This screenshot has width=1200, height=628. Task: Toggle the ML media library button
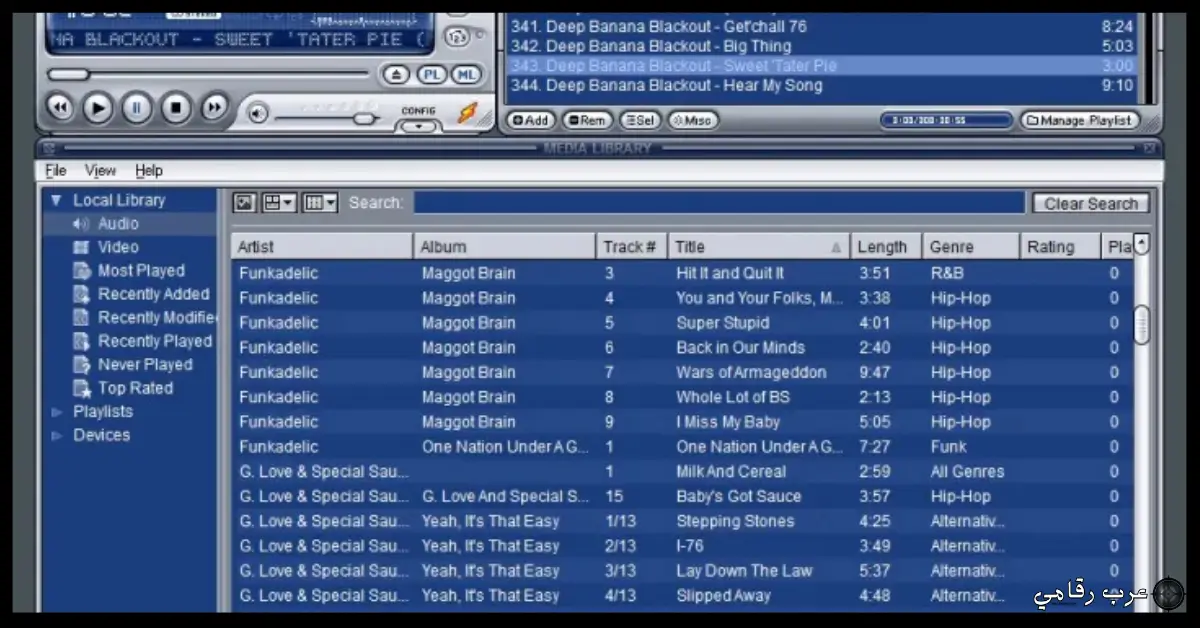[x=465, y=74]
